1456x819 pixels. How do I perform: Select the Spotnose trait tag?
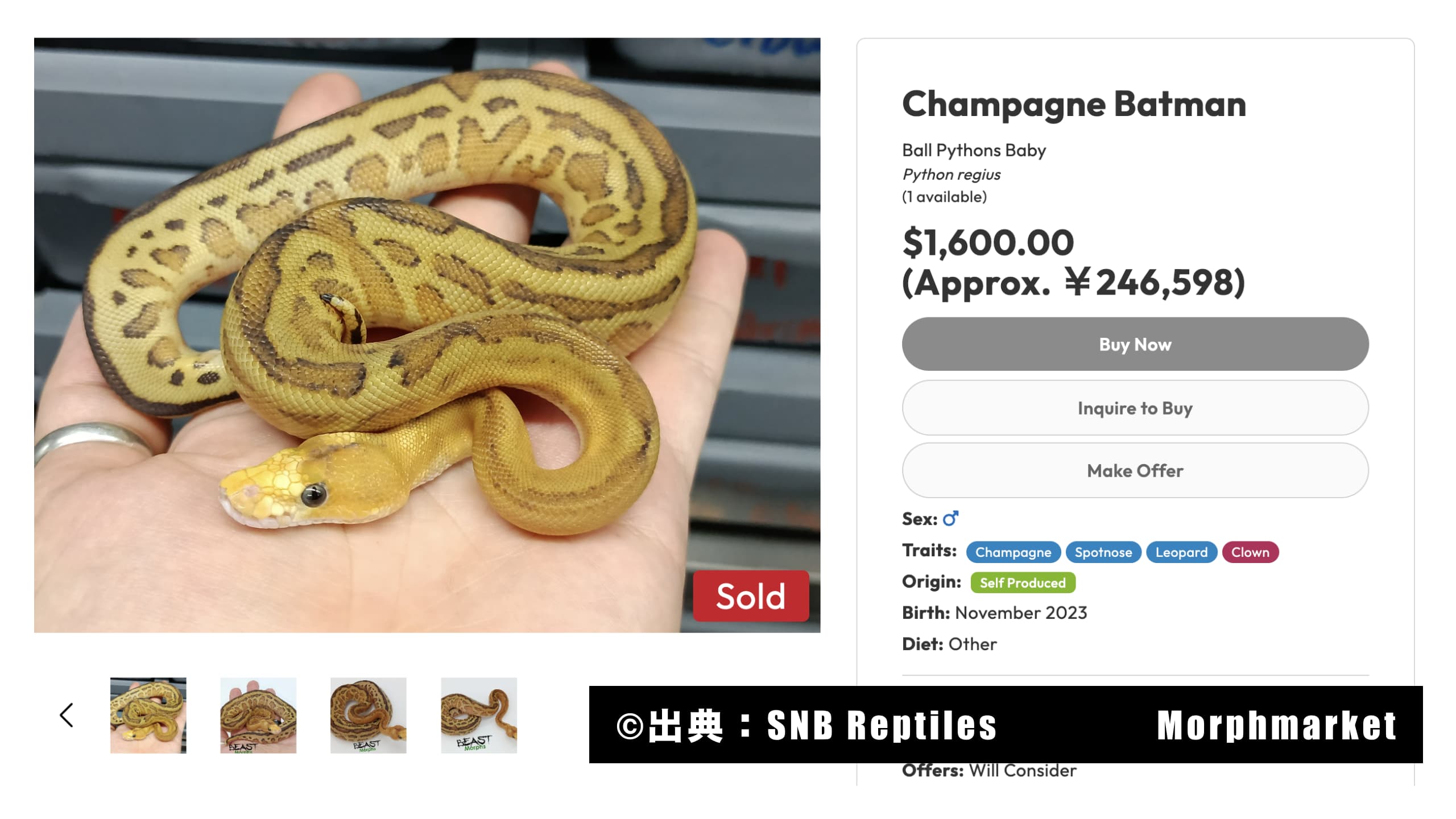[1103, 552]
